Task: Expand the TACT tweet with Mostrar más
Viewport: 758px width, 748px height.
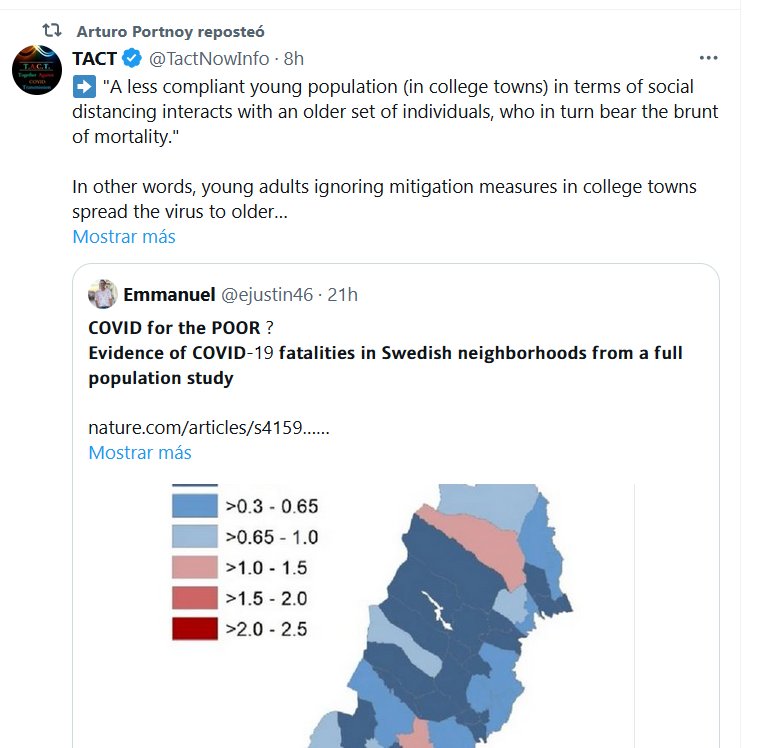Action: (x=123, y=237)
